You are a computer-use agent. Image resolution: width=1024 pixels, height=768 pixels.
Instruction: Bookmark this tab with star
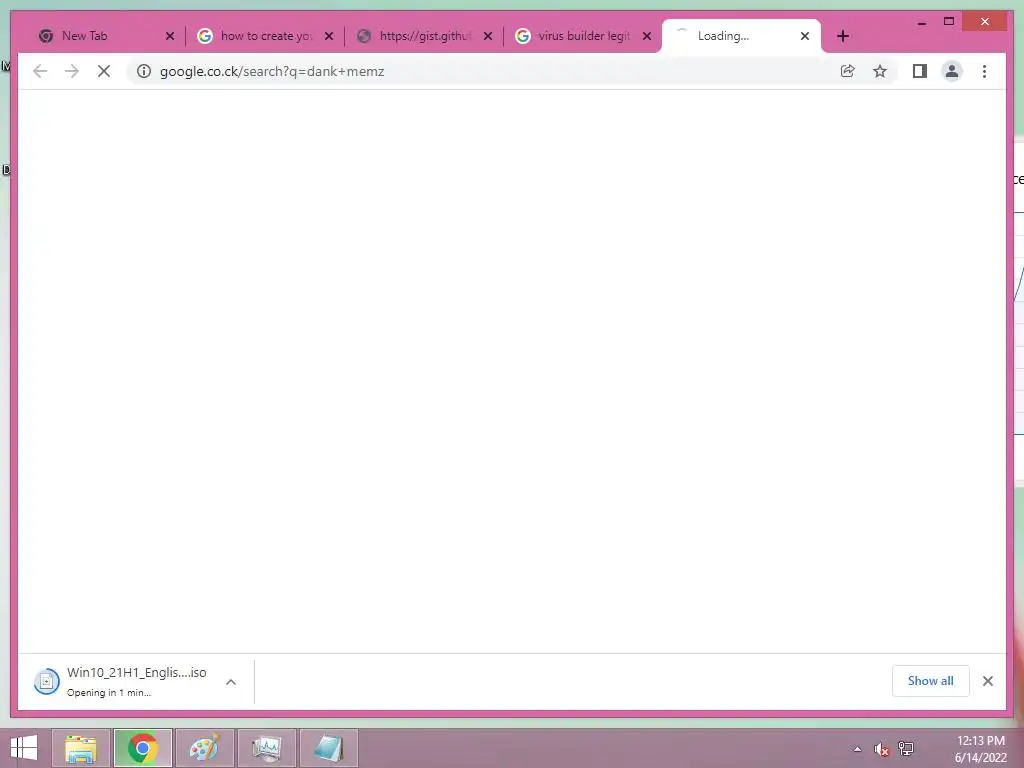click(880, 71)
